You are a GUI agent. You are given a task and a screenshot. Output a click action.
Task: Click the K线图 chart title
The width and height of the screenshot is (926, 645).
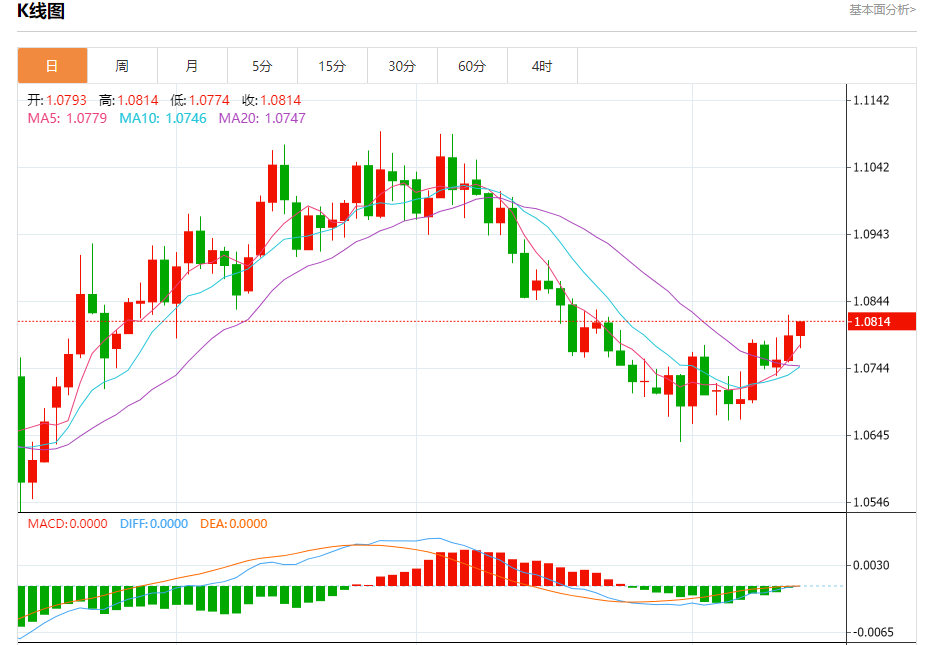pos(41,11)
